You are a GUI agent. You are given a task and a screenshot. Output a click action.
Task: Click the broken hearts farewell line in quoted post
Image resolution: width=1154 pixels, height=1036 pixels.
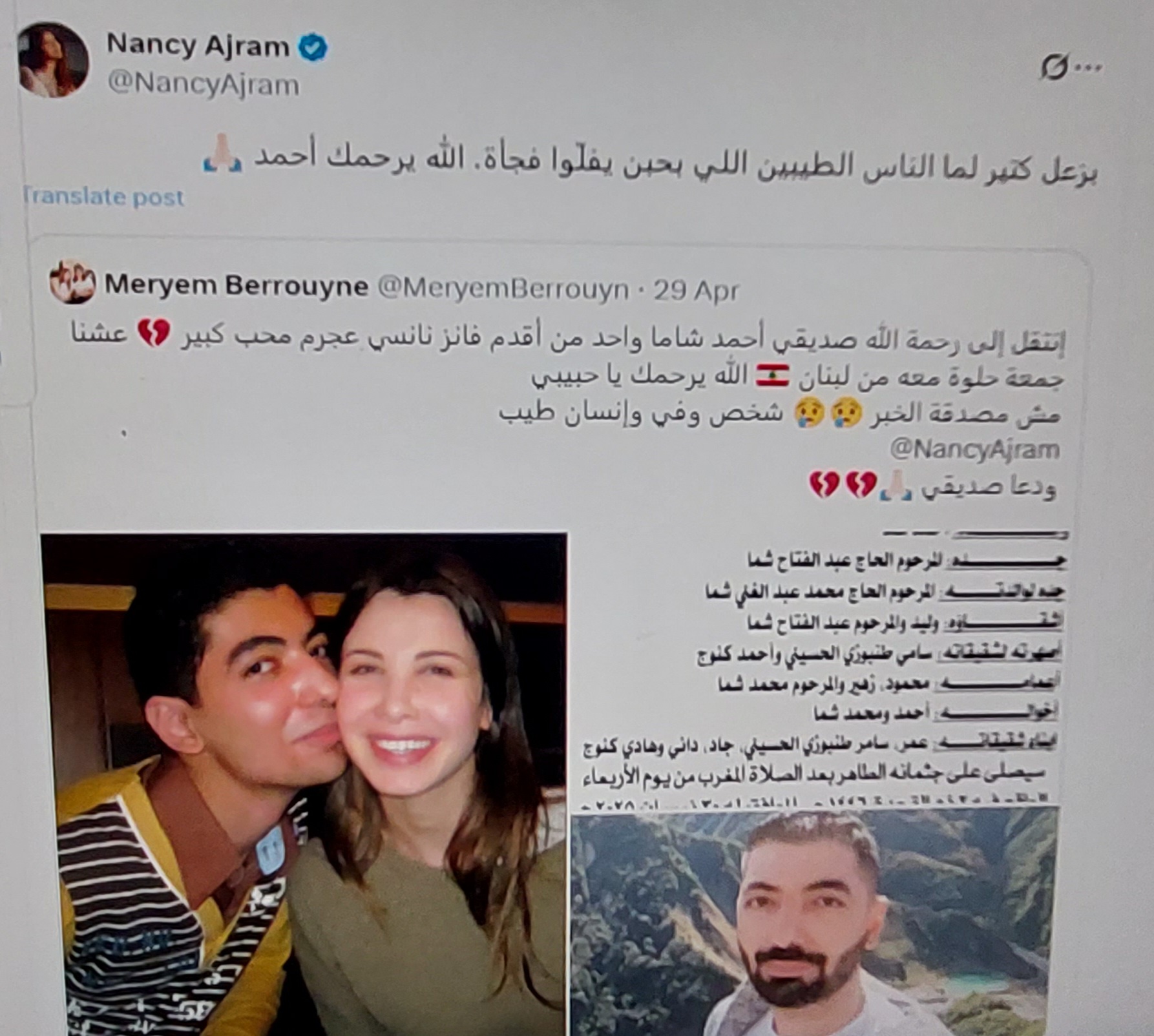(x=933, y=486)
